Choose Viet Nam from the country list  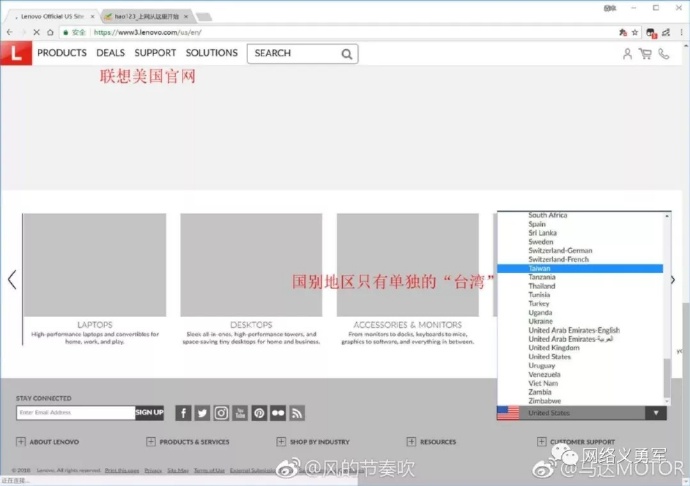(x=580, y=383)
